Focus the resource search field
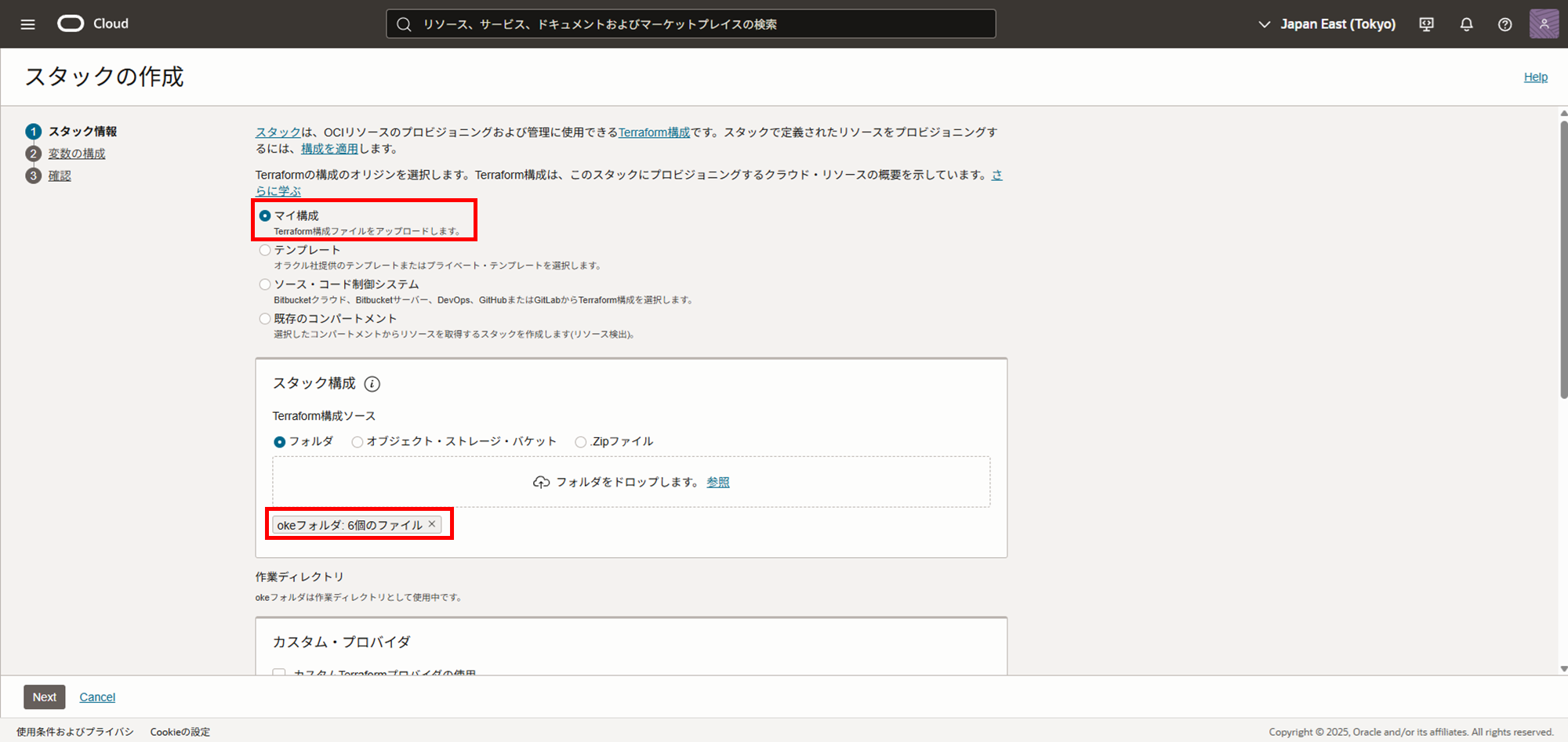Image resolution: width=1568 pixels, height=742 pixels. (691, 24)
